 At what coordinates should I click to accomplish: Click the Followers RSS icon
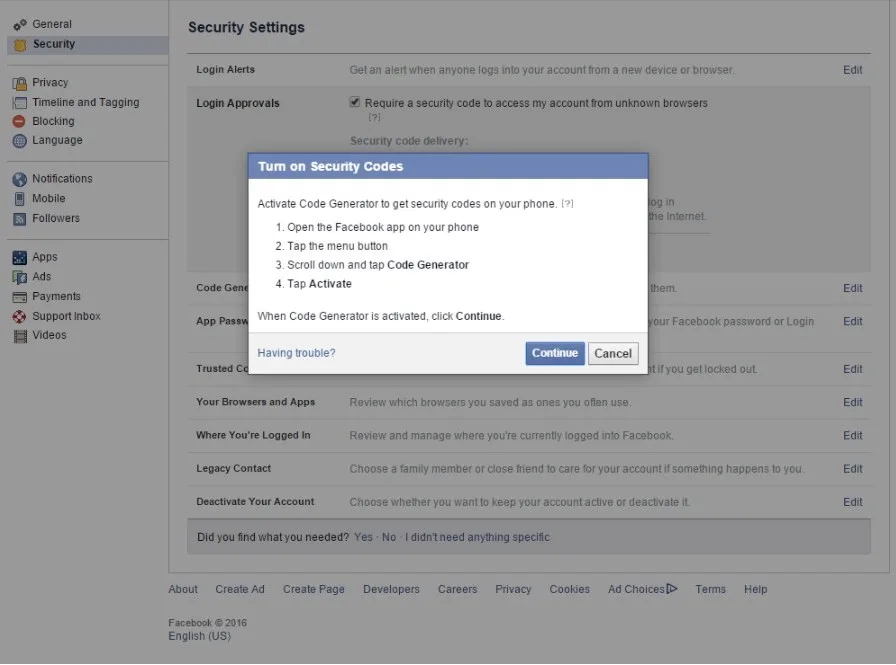coord(19,219)
